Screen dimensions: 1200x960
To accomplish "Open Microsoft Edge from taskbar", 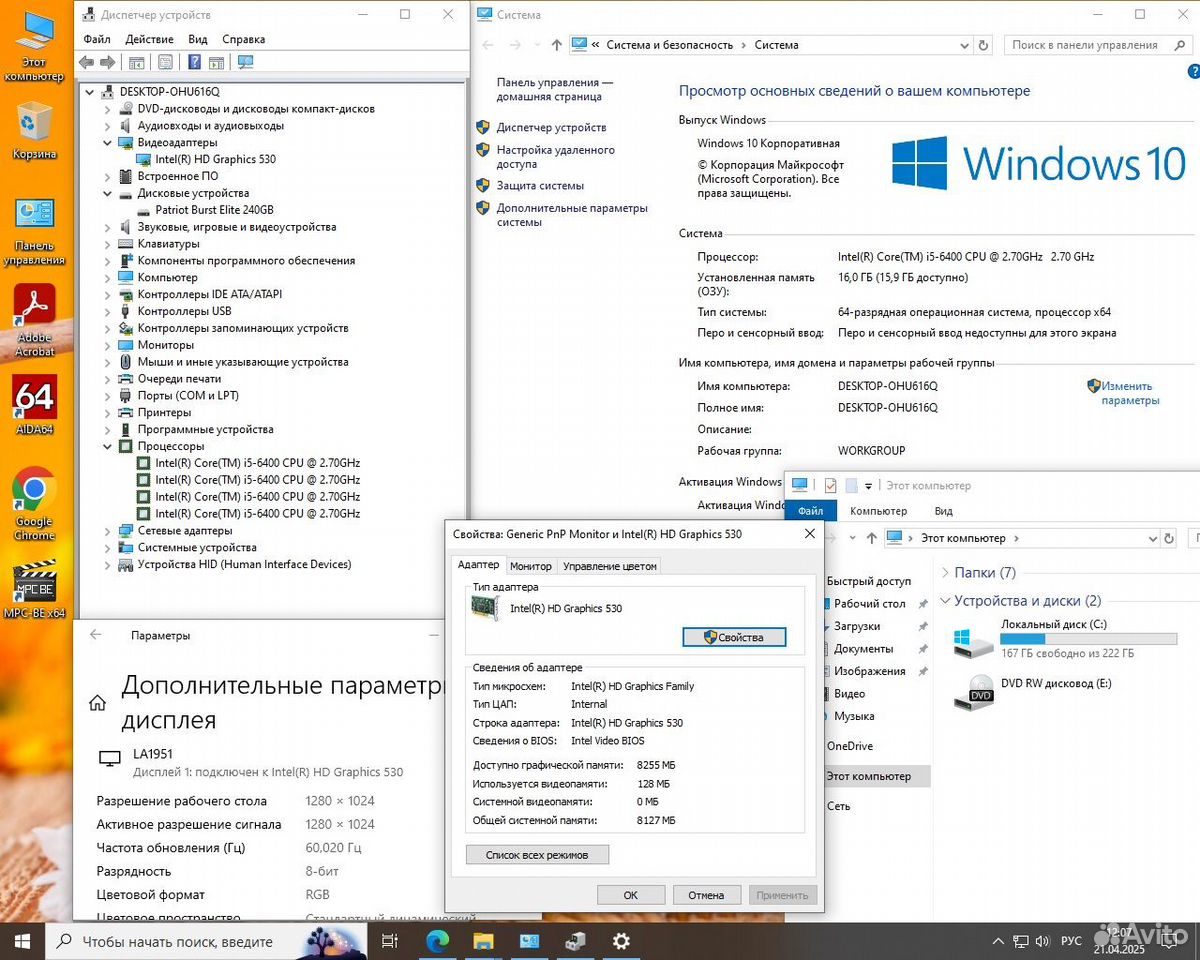I will (x=437, y=941).
